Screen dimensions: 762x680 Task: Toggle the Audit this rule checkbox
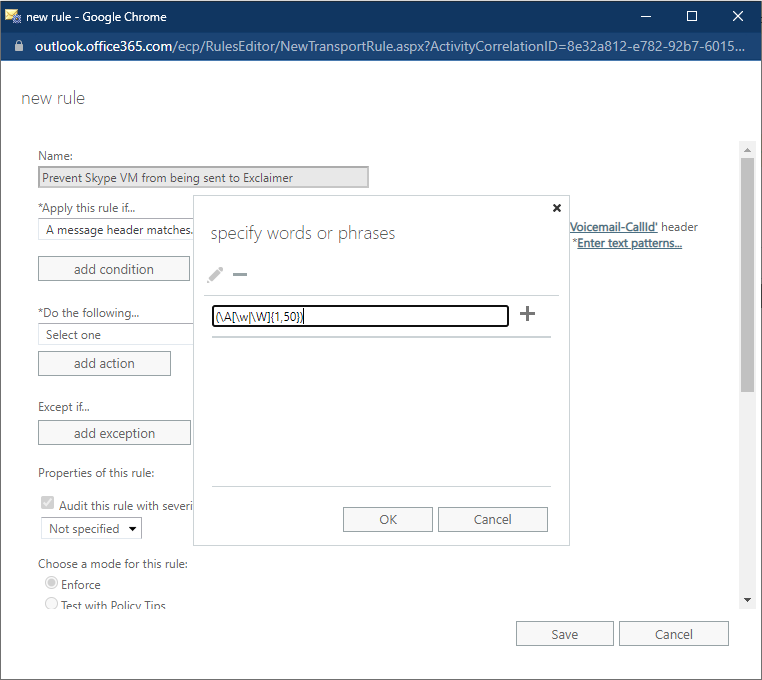pyautogui.click(x=47, y=504)
